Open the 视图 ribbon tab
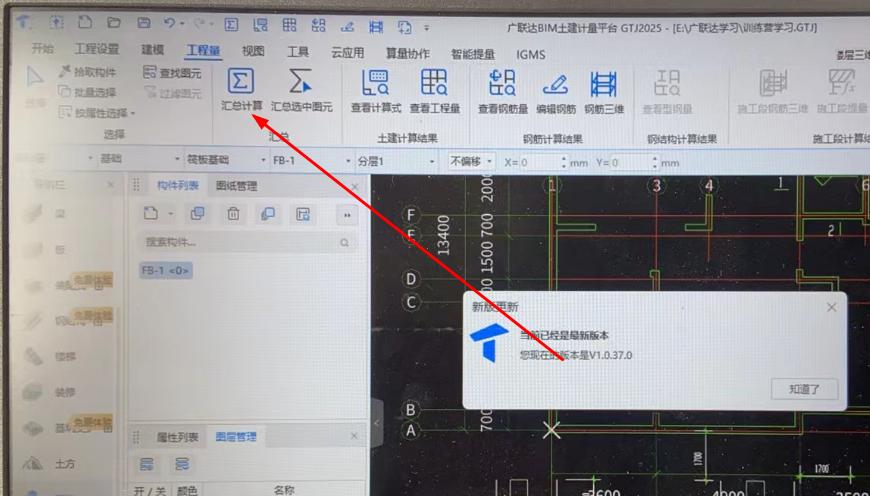Viewport: 870px width, 496px height. [x=253, y=51]
